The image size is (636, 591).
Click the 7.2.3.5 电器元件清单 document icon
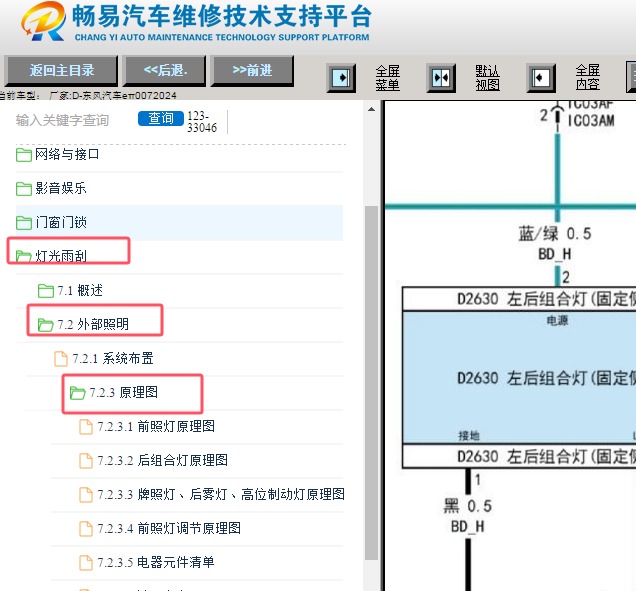[x=86, y=563]
